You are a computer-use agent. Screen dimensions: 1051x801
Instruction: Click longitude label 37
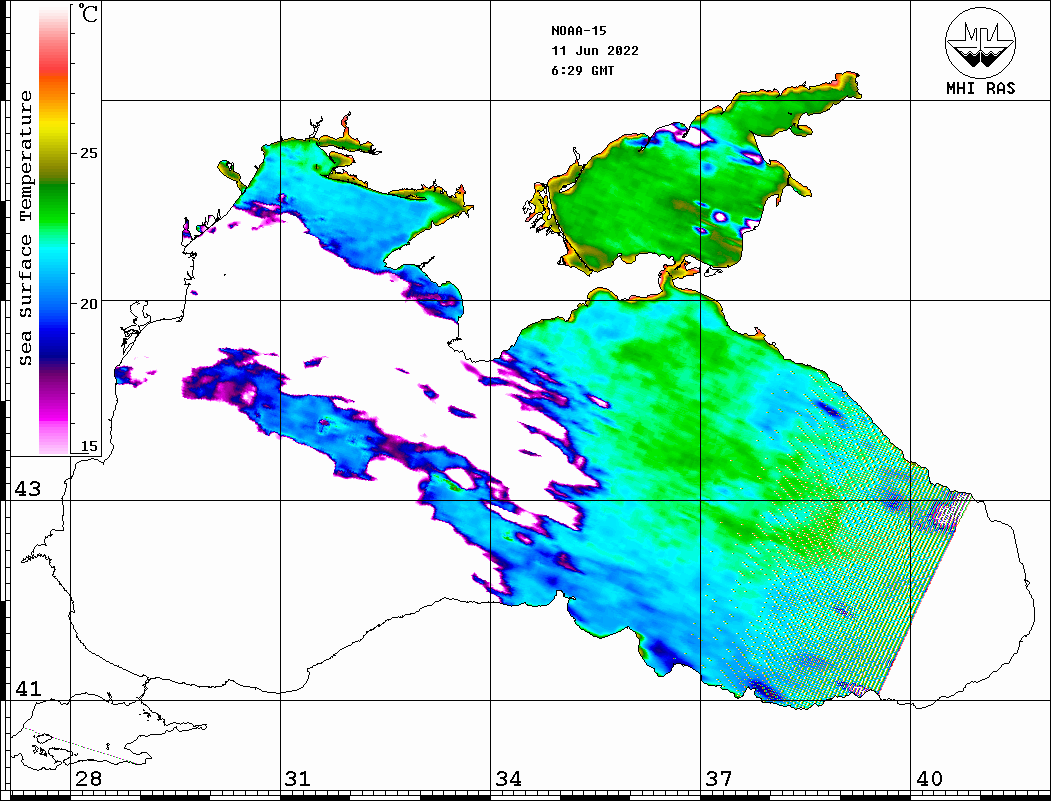point(719,779)
